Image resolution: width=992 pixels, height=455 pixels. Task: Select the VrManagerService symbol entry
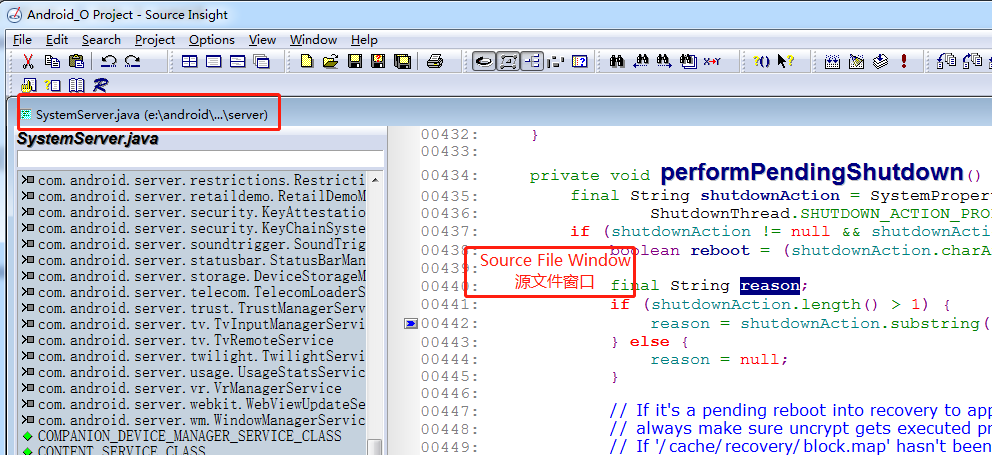pyautogui.click(x=181, y=388)
